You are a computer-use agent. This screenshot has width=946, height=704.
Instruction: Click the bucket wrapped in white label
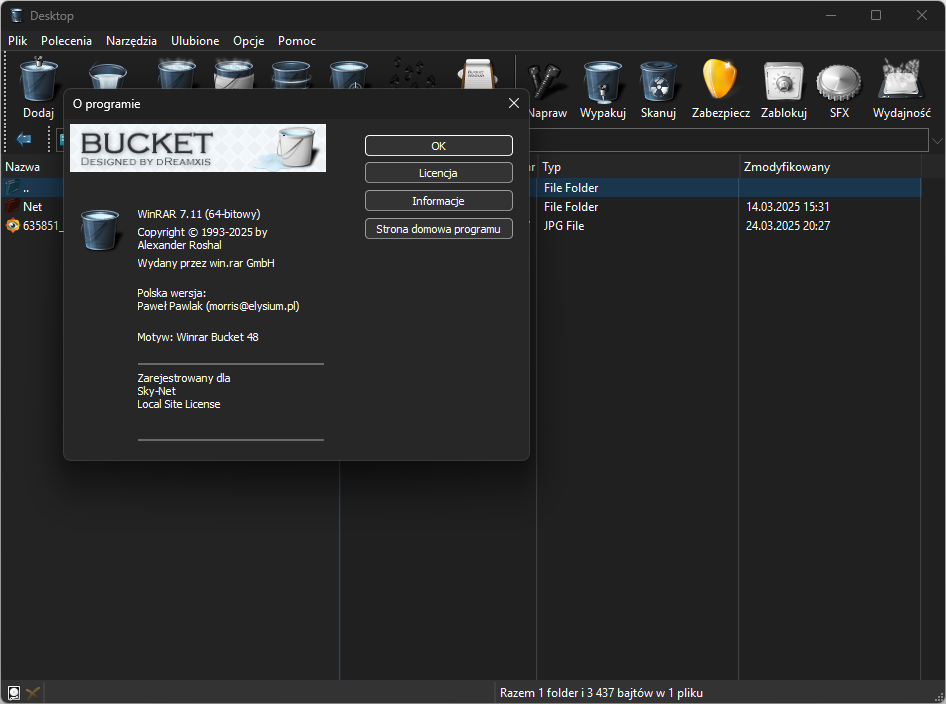233,74
